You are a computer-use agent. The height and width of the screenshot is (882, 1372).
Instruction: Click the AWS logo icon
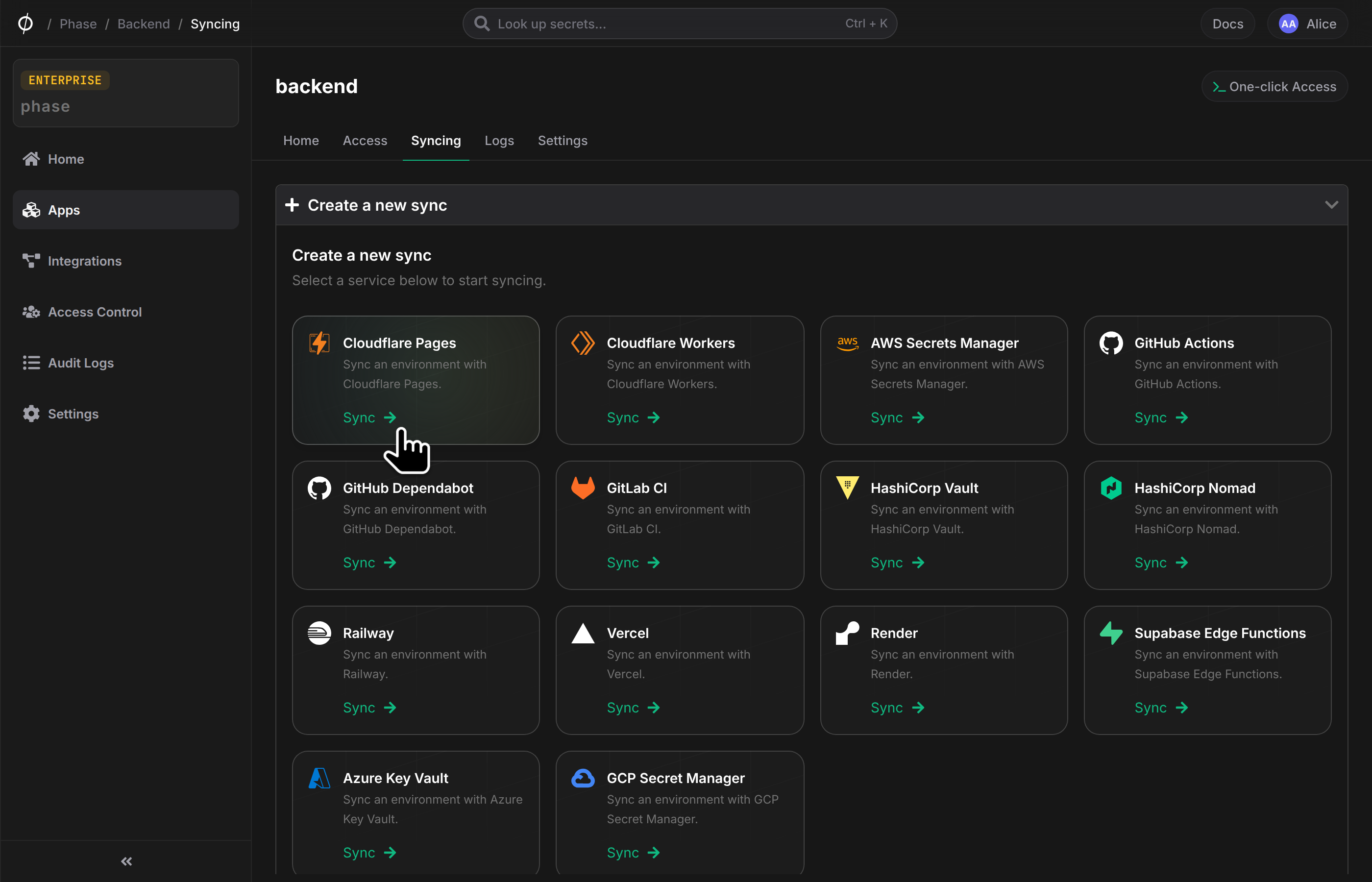(847, 343)
